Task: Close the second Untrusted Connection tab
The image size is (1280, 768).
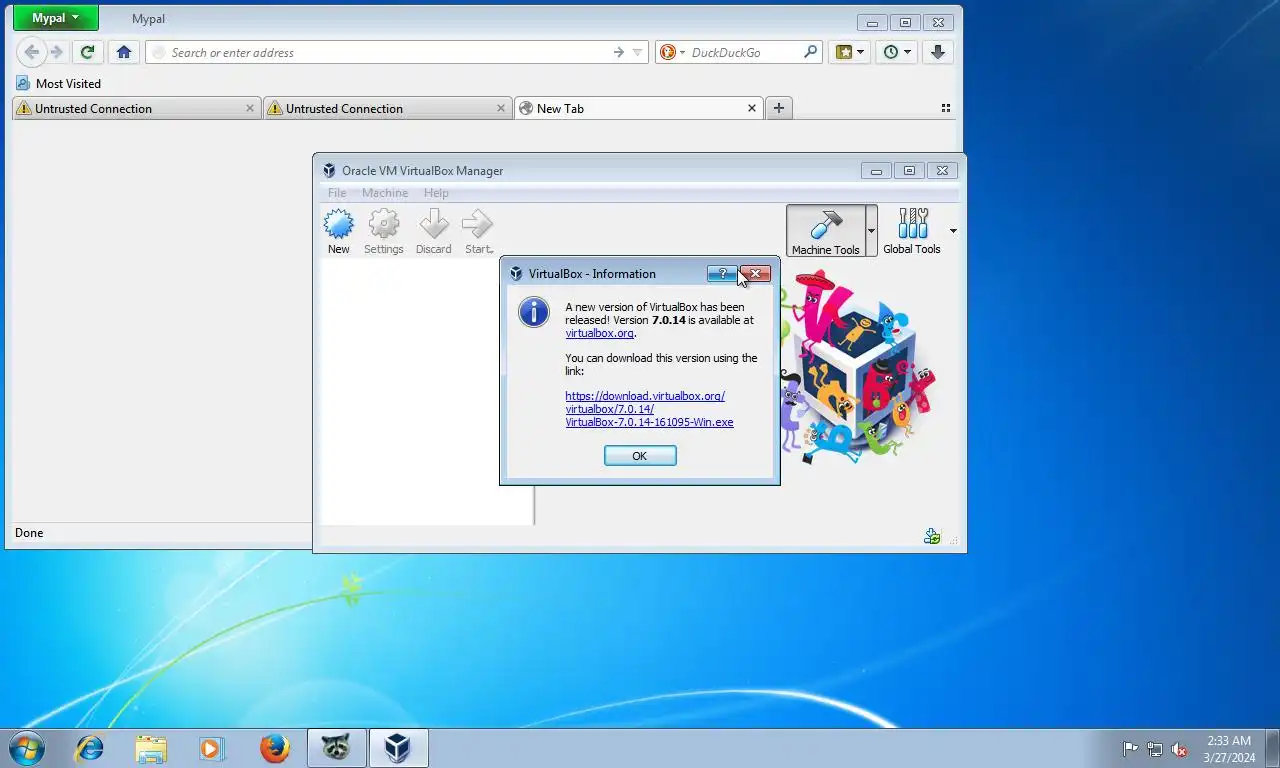Action: click(501, 108)
